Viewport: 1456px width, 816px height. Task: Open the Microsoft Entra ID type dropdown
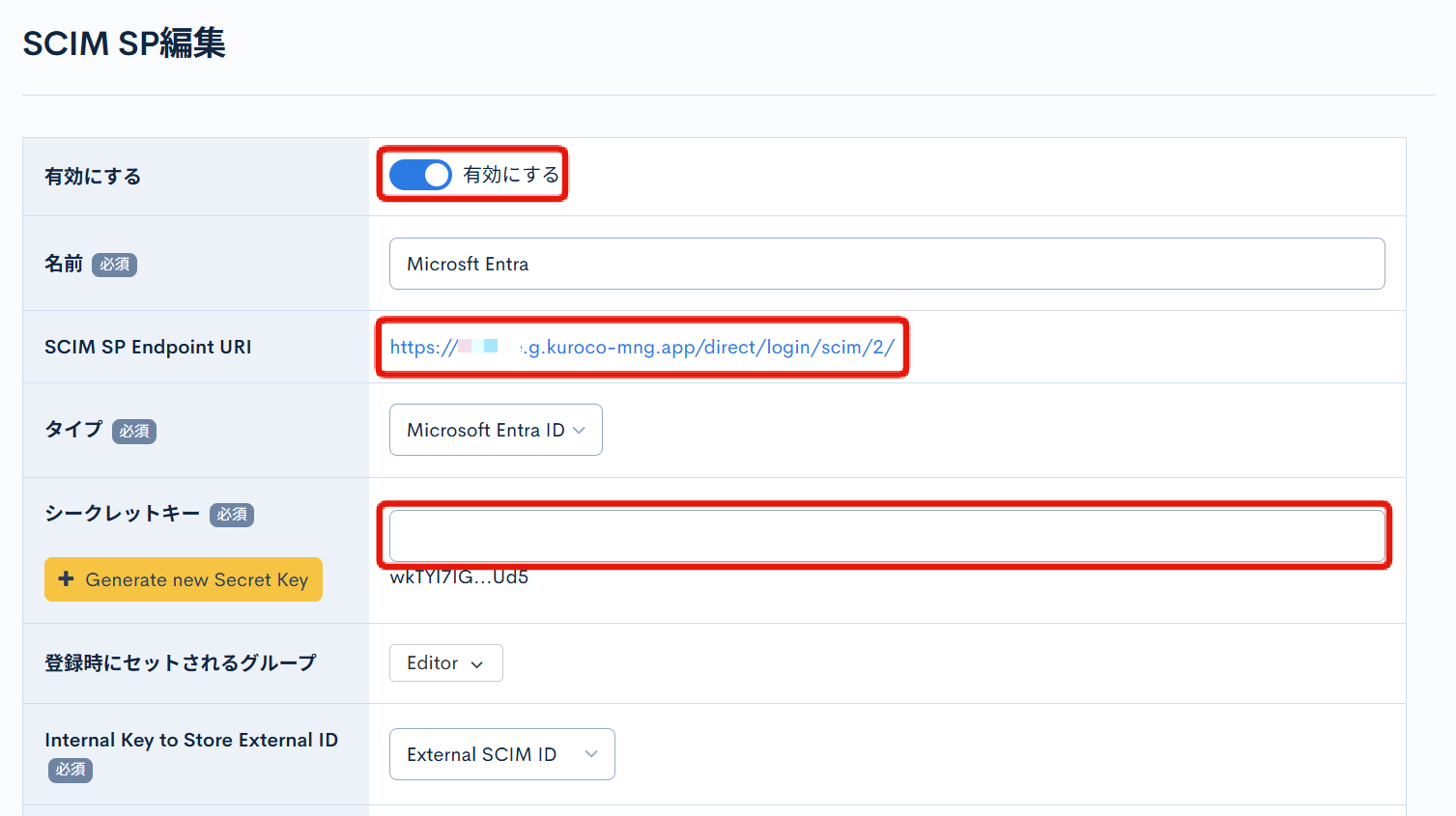coord(496,430)
